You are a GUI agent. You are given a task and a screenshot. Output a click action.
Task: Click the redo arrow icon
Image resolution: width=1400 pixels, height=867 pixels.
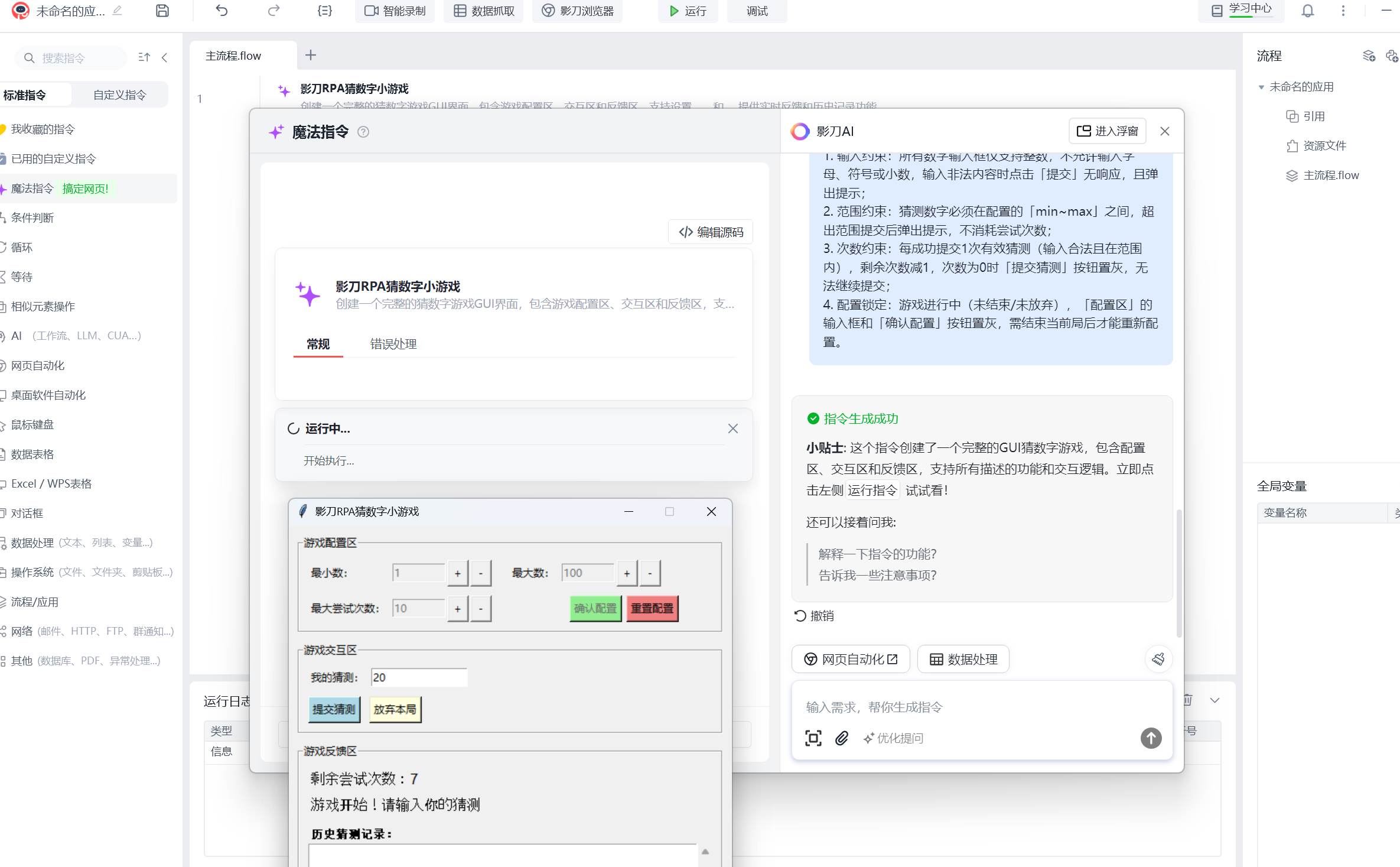tap(274, 11)
